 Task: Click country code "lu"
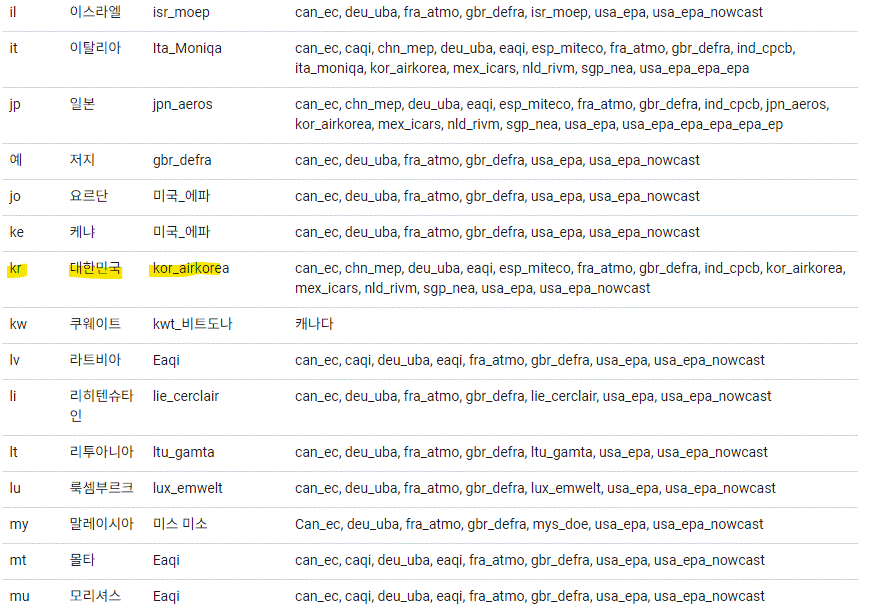(x=15, y=488)
